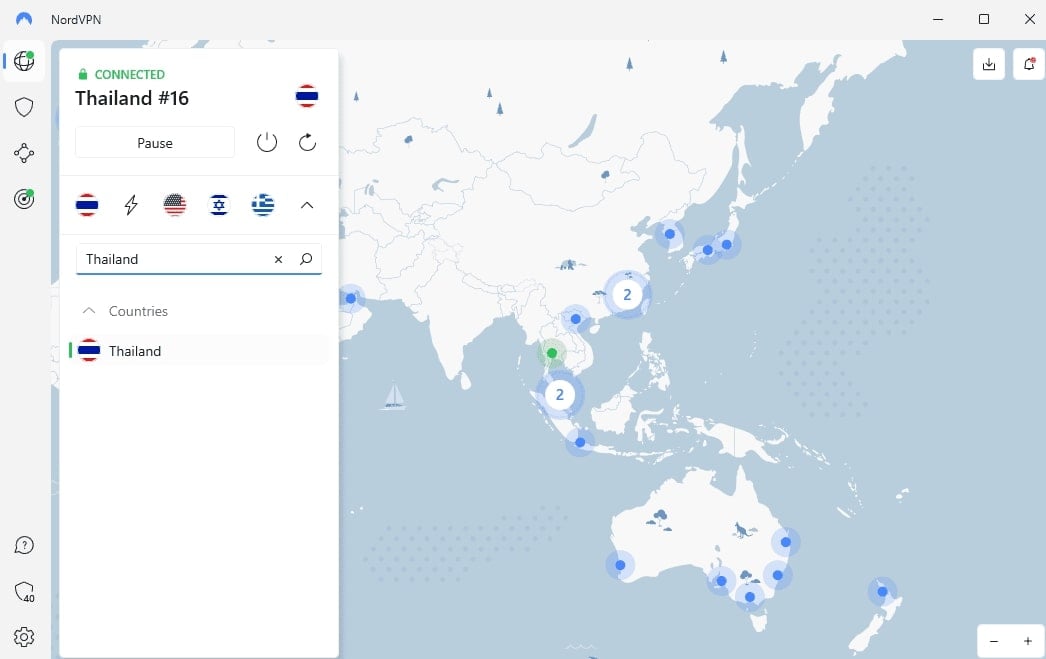Disconnect using the power button

pos(267,142)
